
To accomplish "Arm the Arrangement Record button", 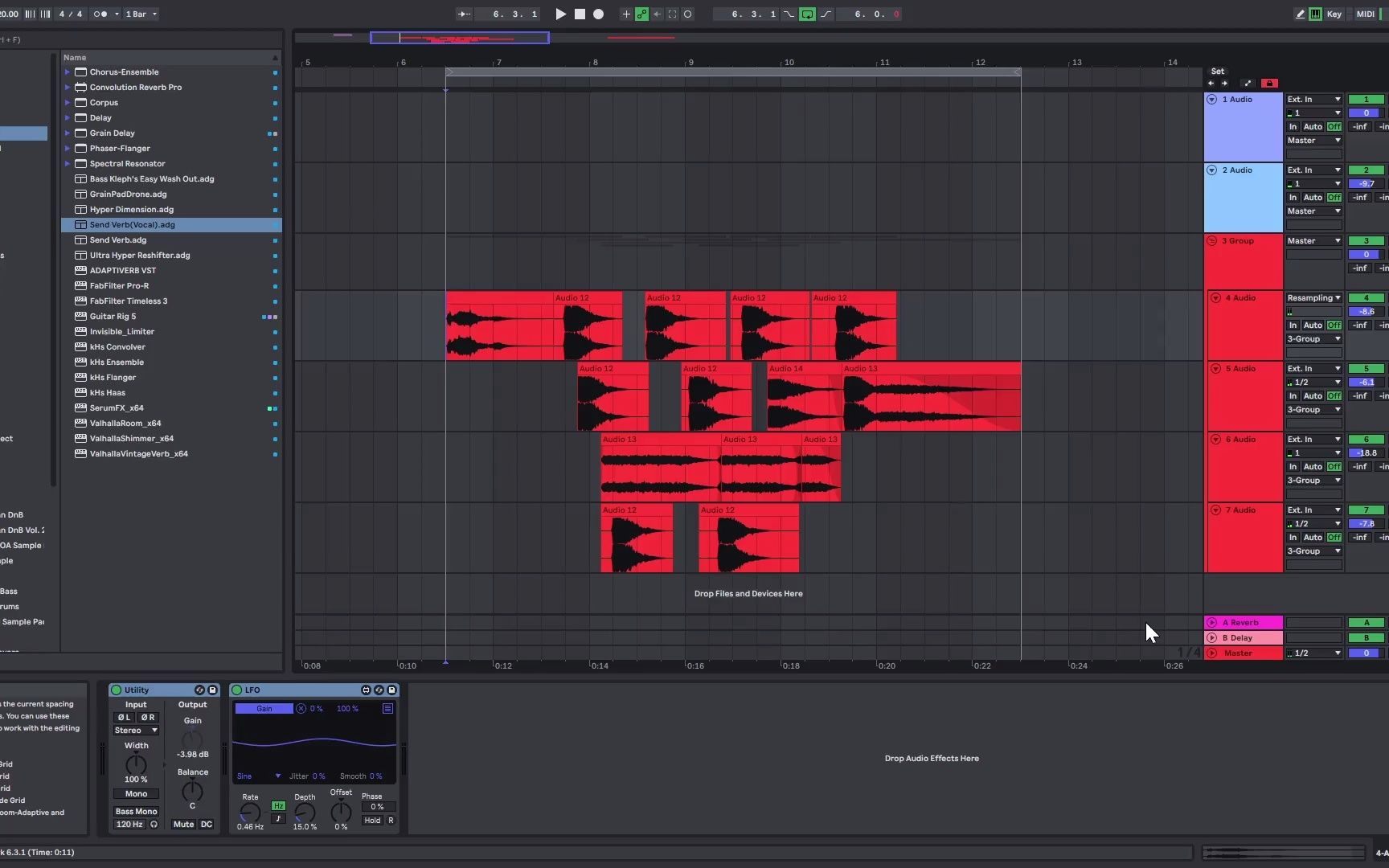I will click(x=598, y=14).
